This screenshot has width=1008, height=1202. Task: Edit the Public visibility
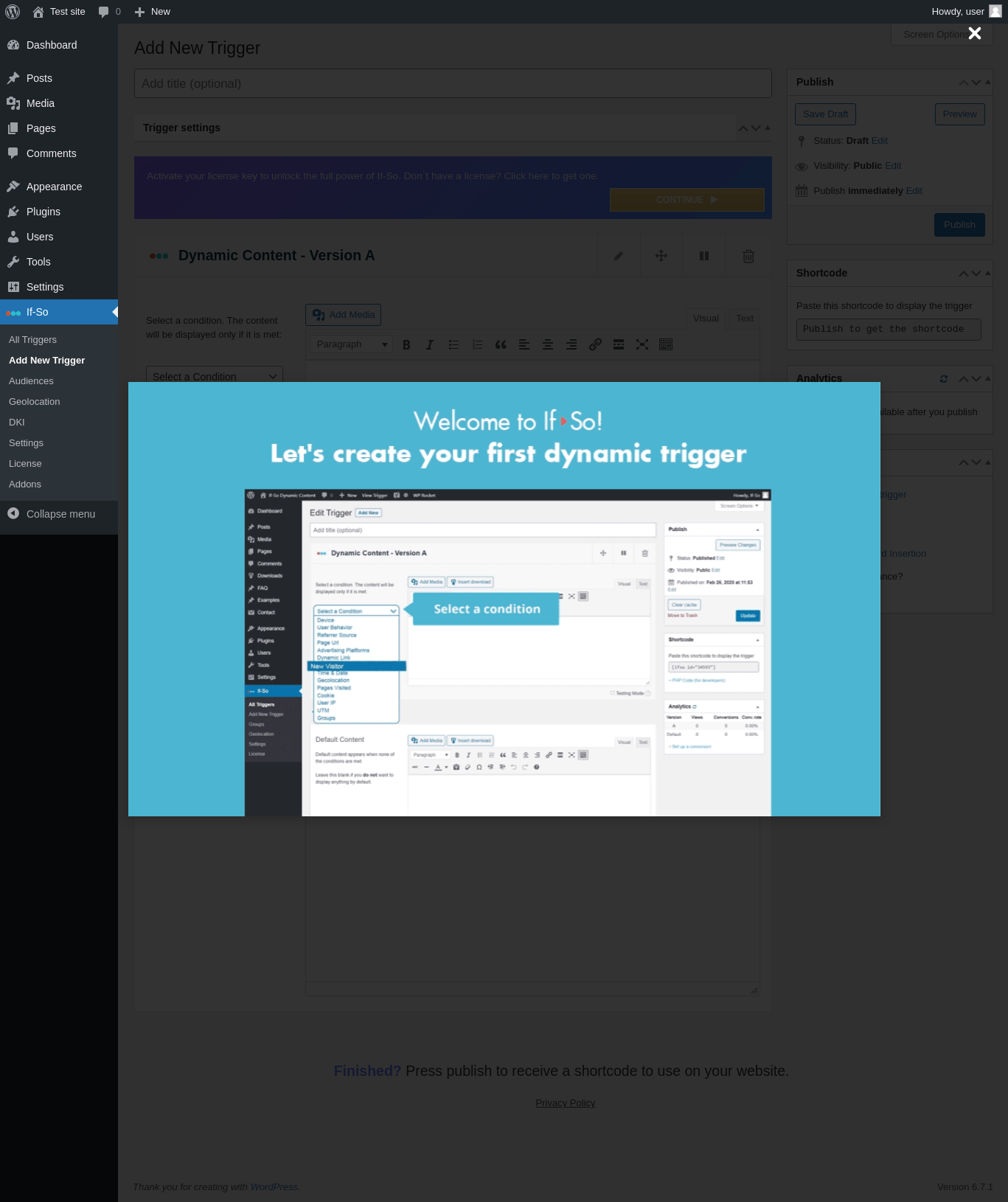coord(893,166)
